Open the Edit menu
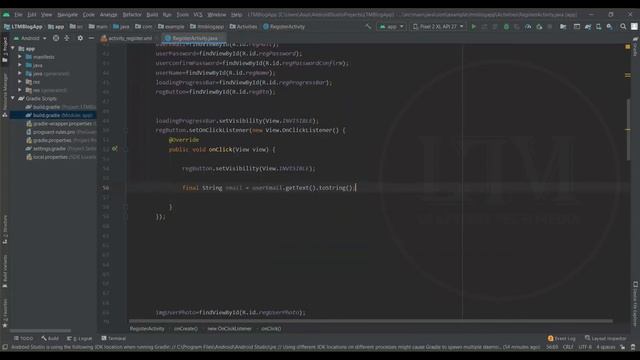The height and width of the screenshot is (360, 640). point(32,15)
